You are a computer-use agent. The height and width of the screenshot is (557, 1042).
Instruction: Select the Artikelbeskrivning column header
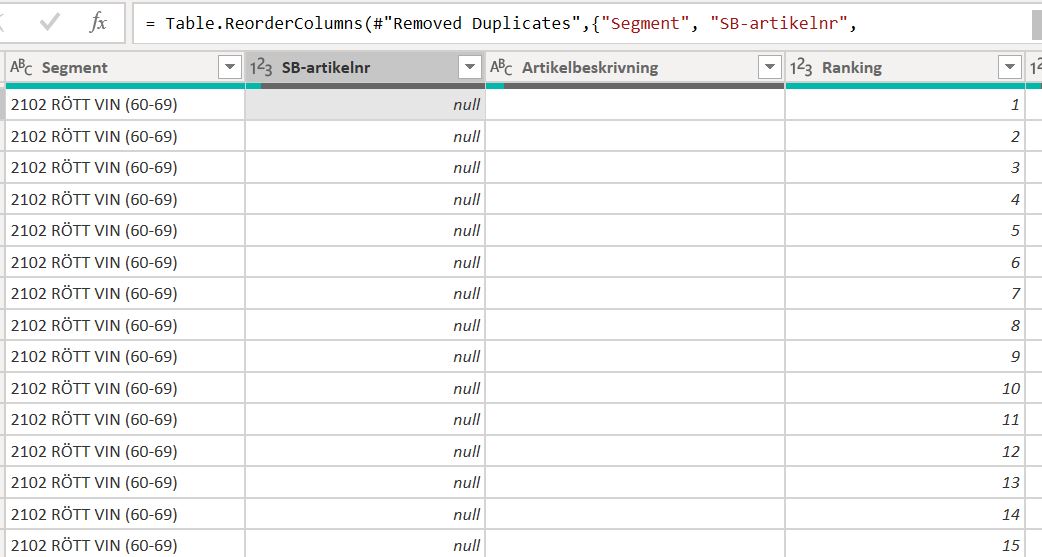(635, 67)
